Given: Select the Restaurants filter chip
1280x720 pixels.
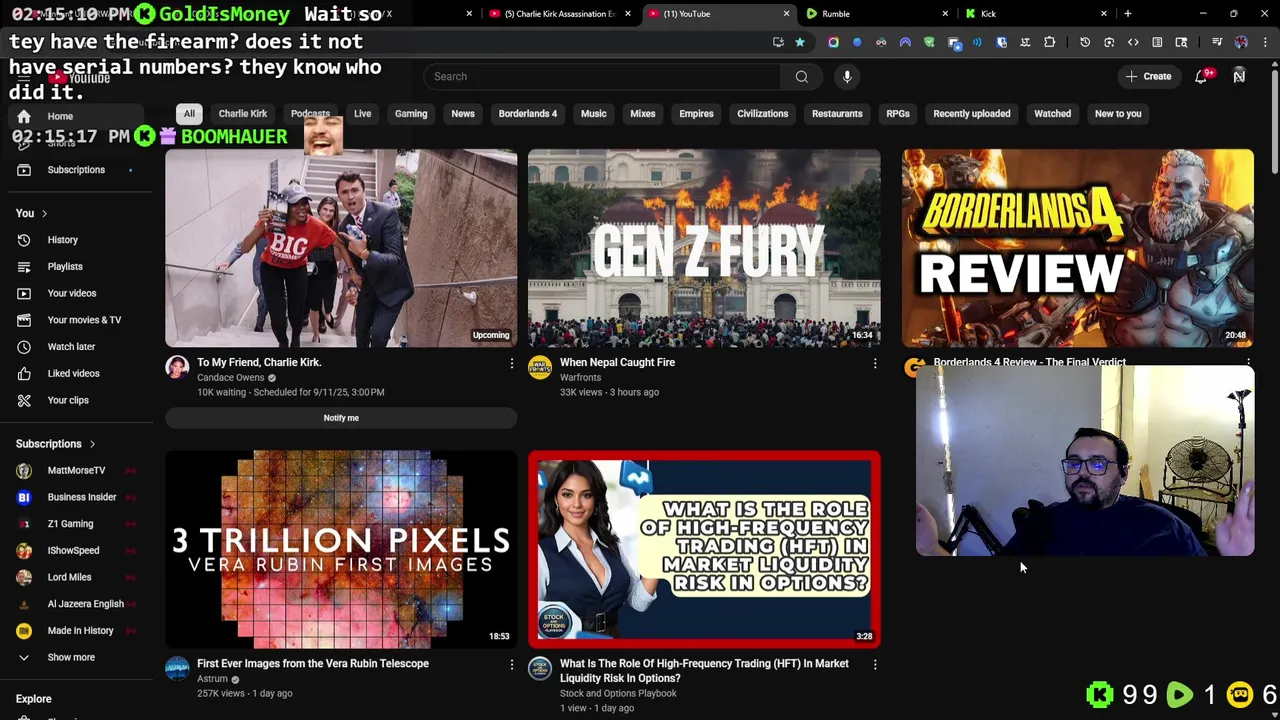Looking at the screenshot, I should click(837, 114).
